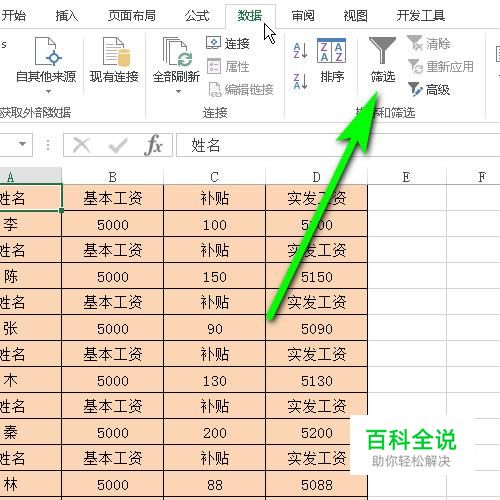This screenshot has height=500, width=500.
Task: Expand the Name Box dropdown arrow
Action: (22, 144)
